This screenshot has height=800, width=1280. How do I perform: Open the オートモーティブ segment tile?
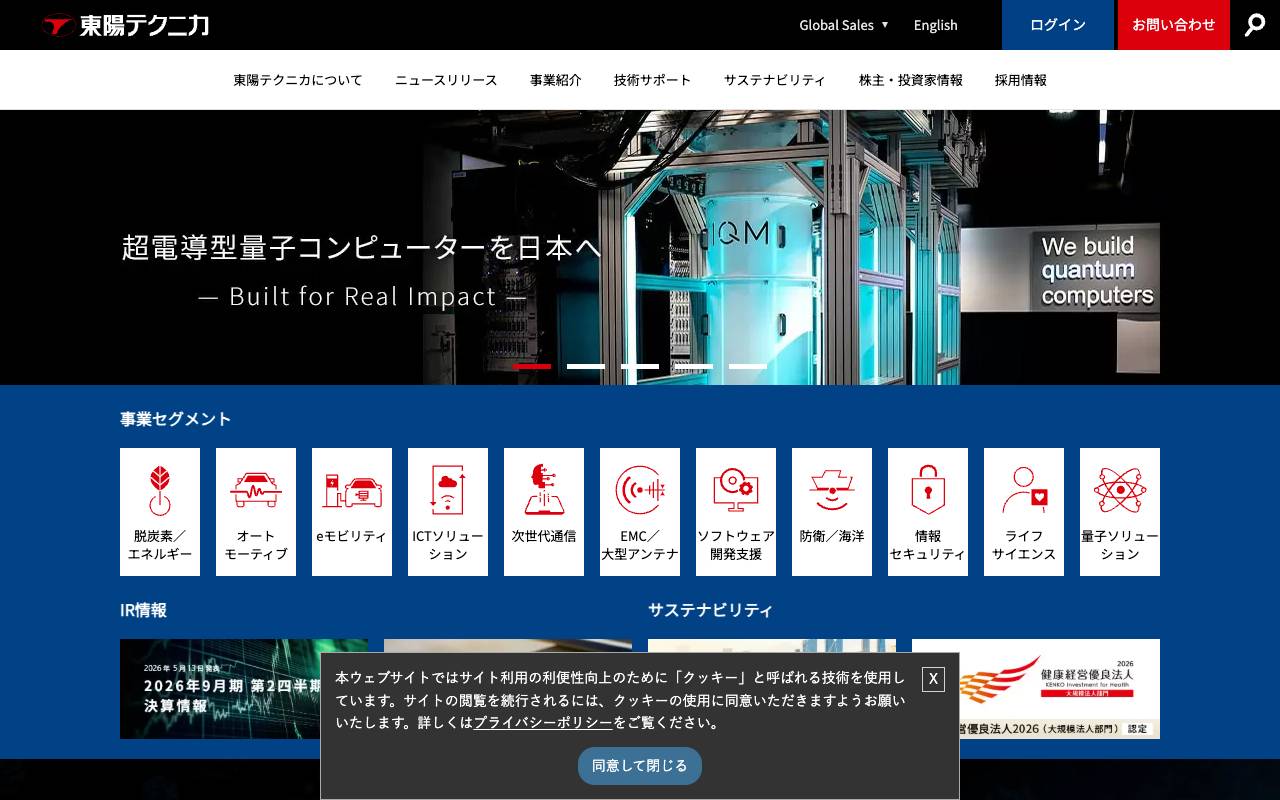[x=256, y=512]
